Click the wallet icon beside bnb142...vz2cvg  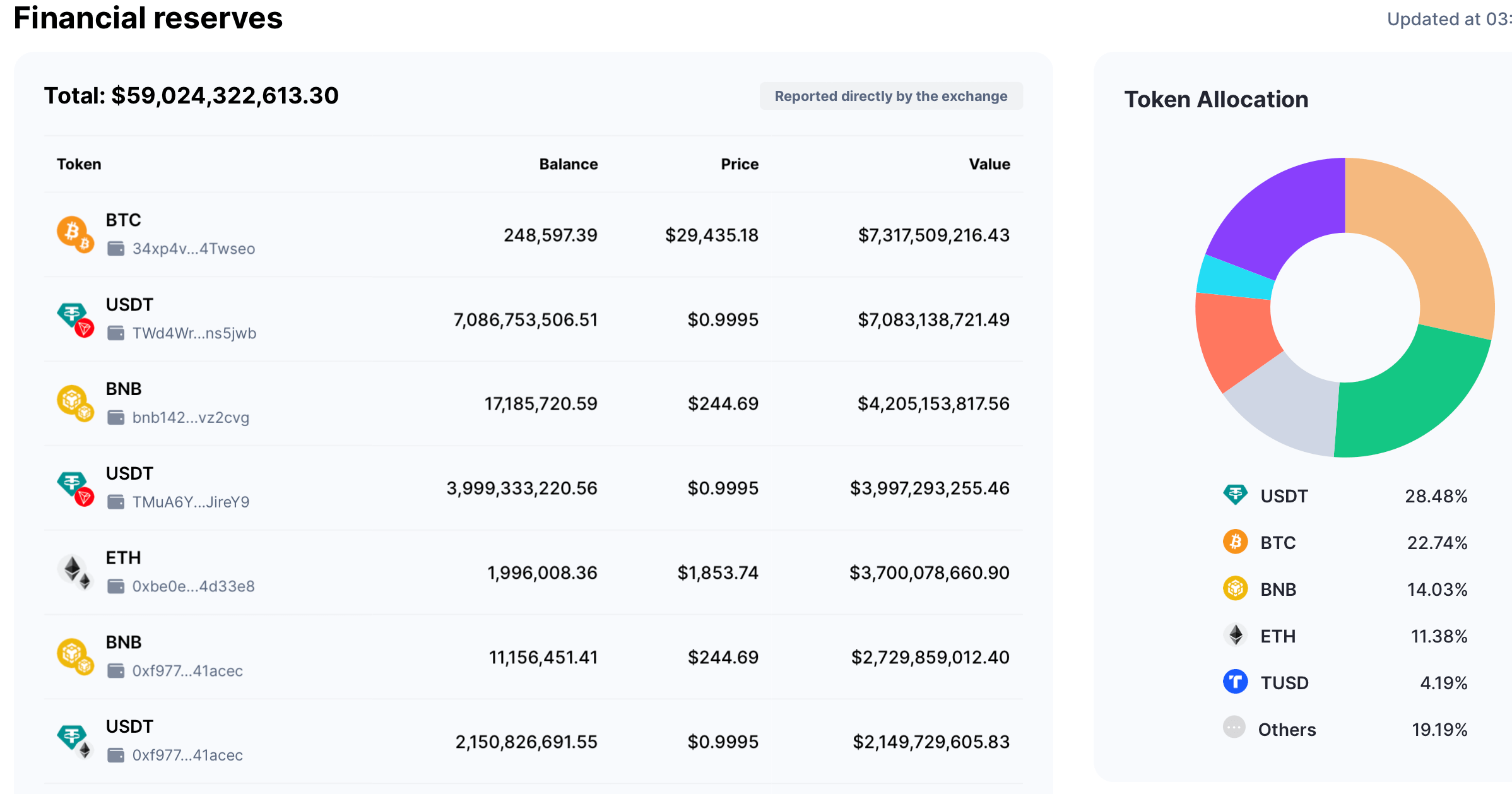point(115,417)
